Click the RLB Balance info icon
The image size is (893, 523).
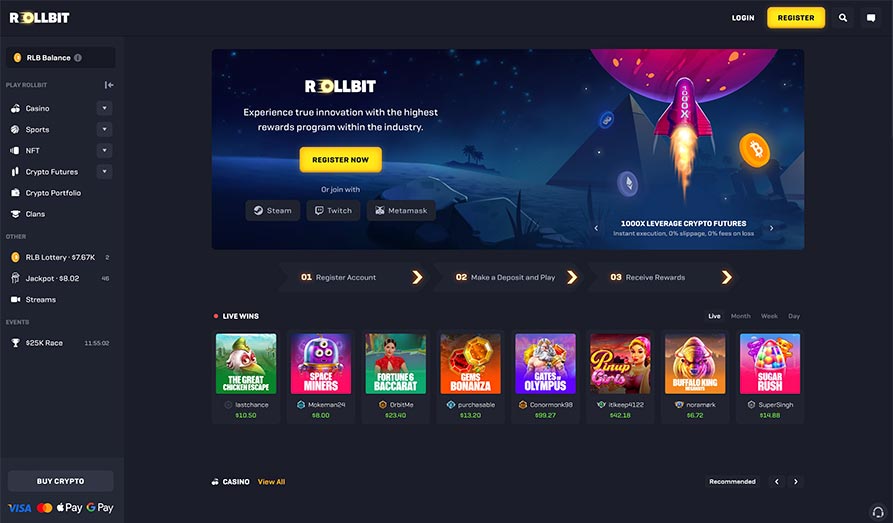(x=78, y=58)
